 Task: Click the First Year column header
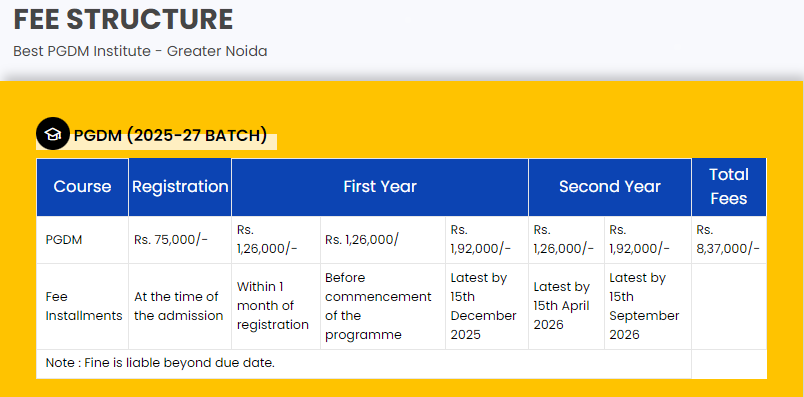pos(380,187)
